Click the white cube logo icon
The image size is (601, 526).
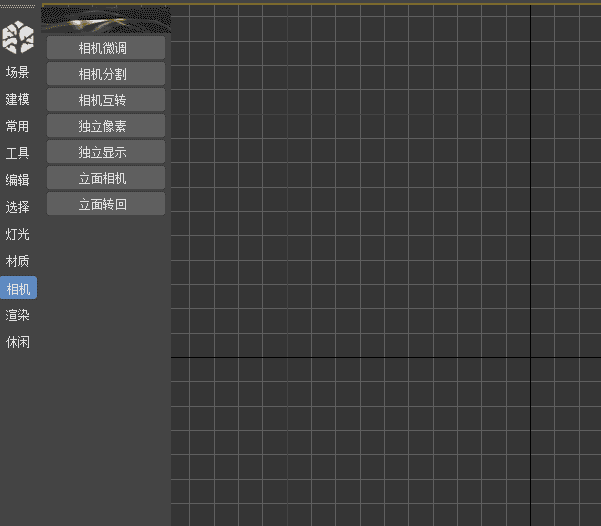(x=18, y=38)
